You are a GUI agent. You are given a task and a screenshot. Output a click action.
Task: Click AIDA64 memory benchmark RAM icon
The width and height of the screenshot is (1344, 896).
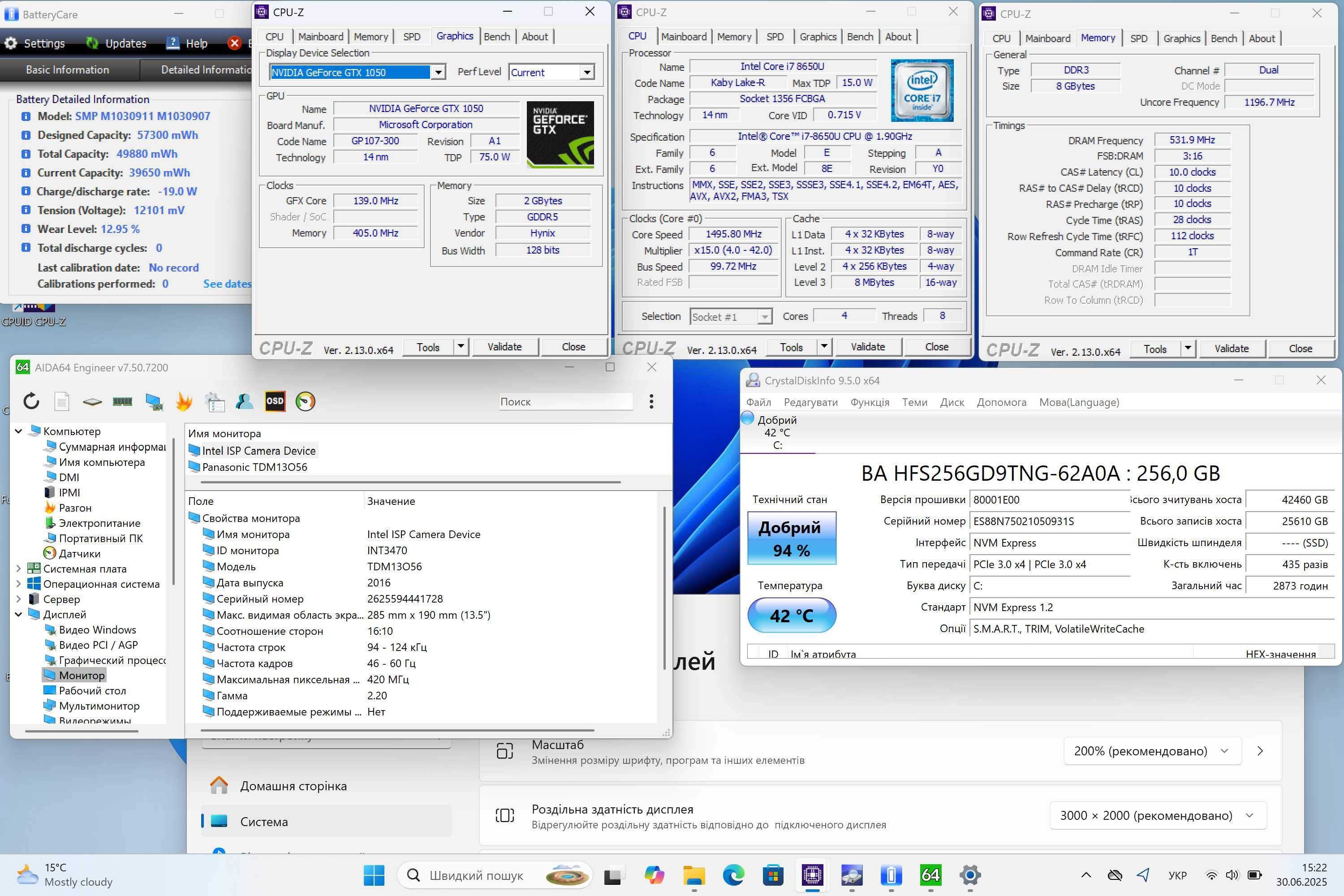[122, 401]
